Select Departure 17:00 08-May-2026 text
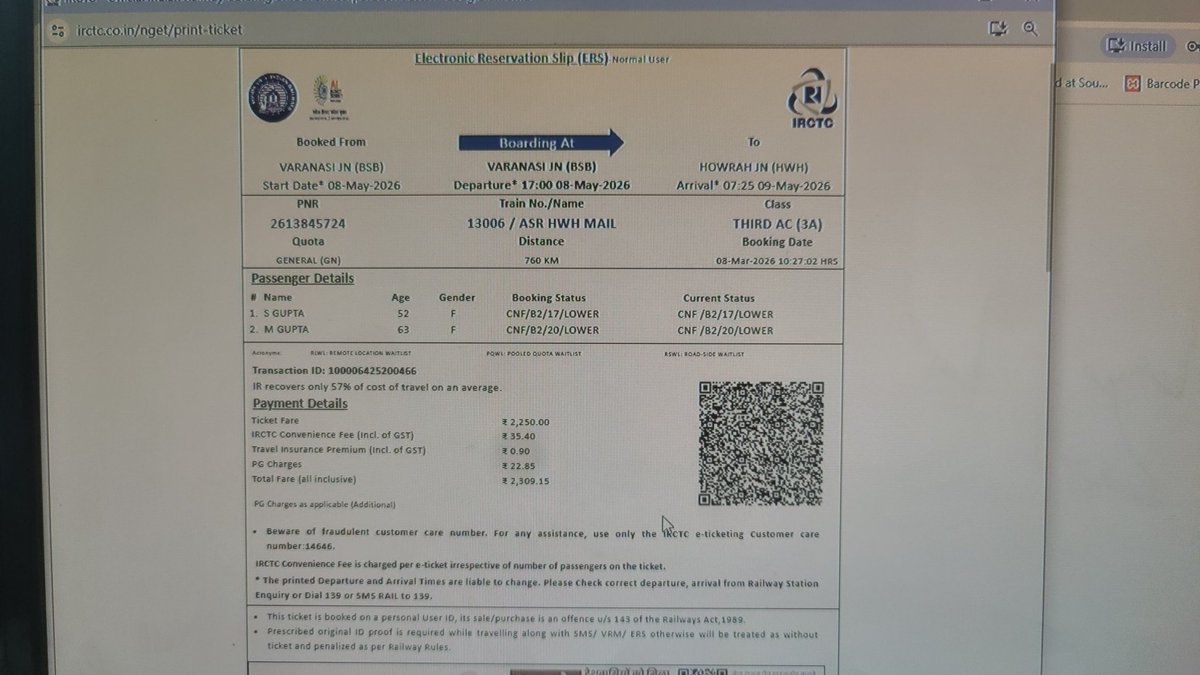Screen dimensions: 1200x675 [541, 186]
